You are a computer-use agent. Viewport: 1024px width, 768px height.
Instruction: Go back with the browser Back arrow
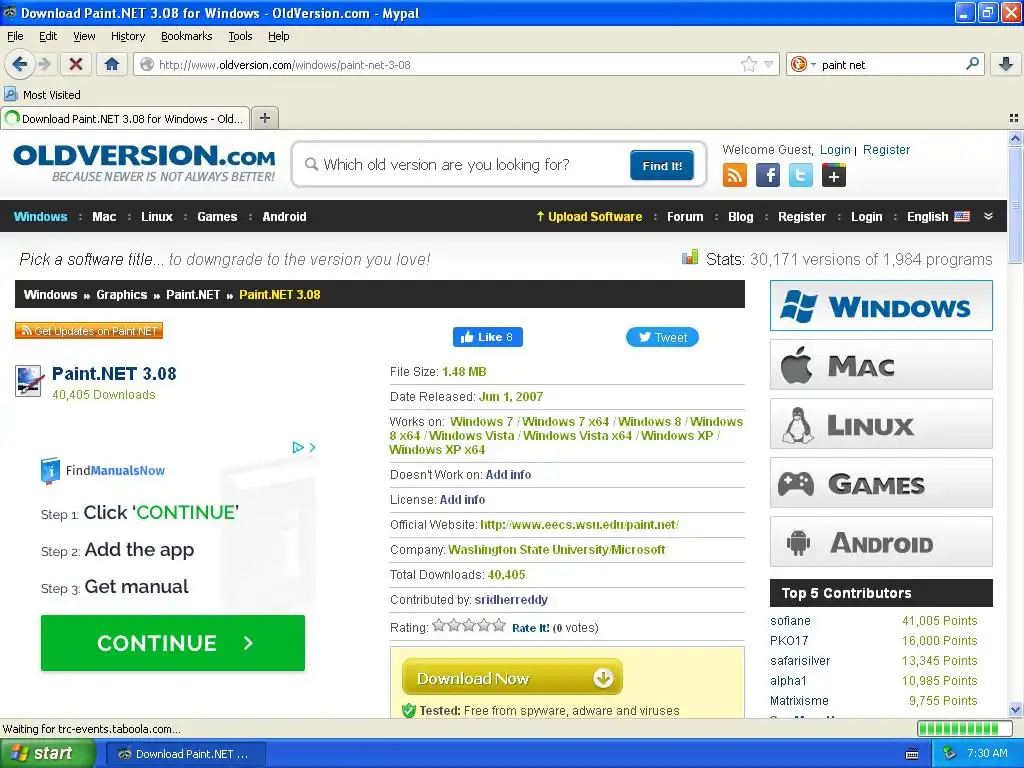click(x=19, y=64)
